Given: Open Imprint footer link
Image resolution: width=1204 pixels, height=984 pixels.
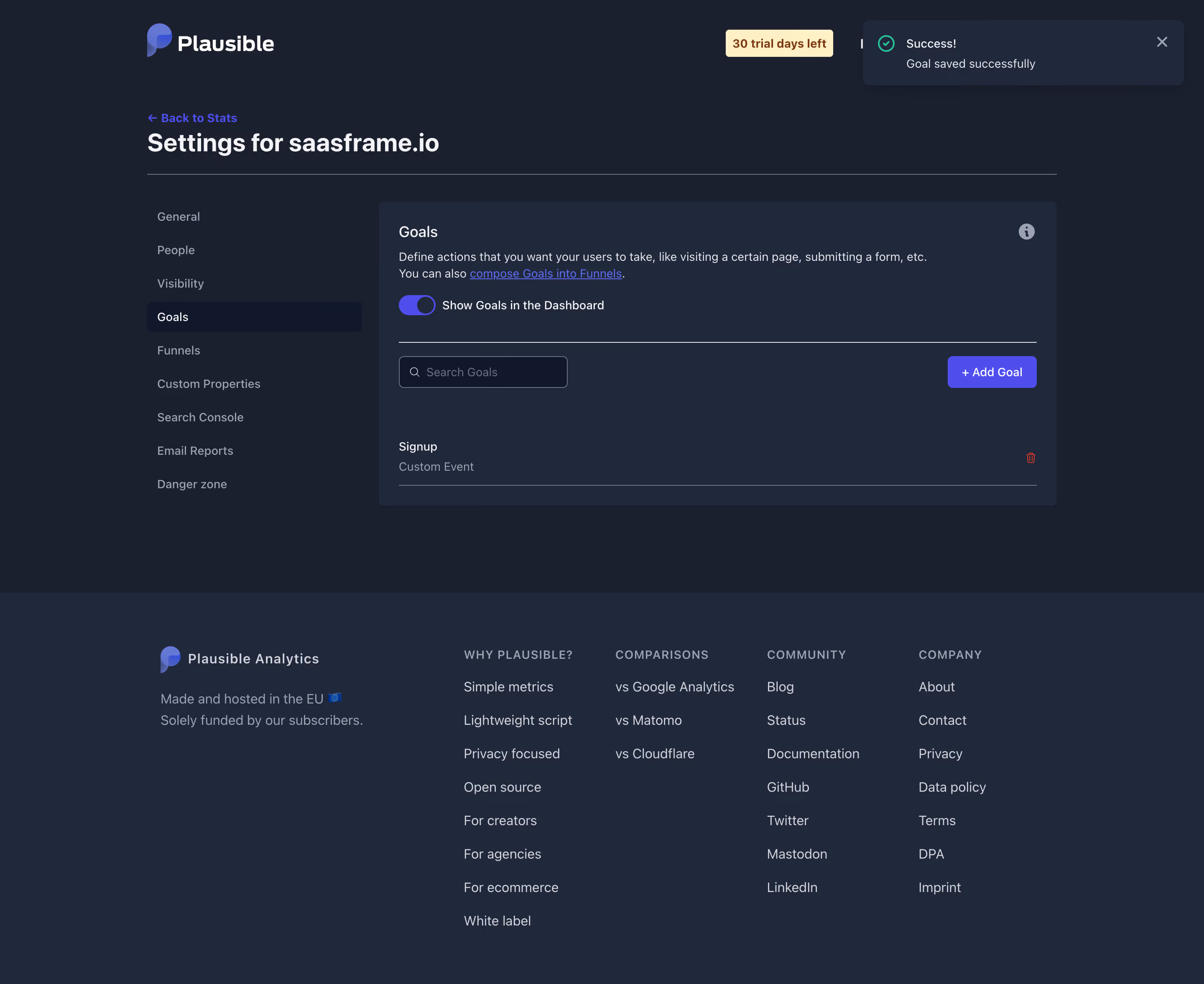Looking at the screenshot, I should (939, 887).
